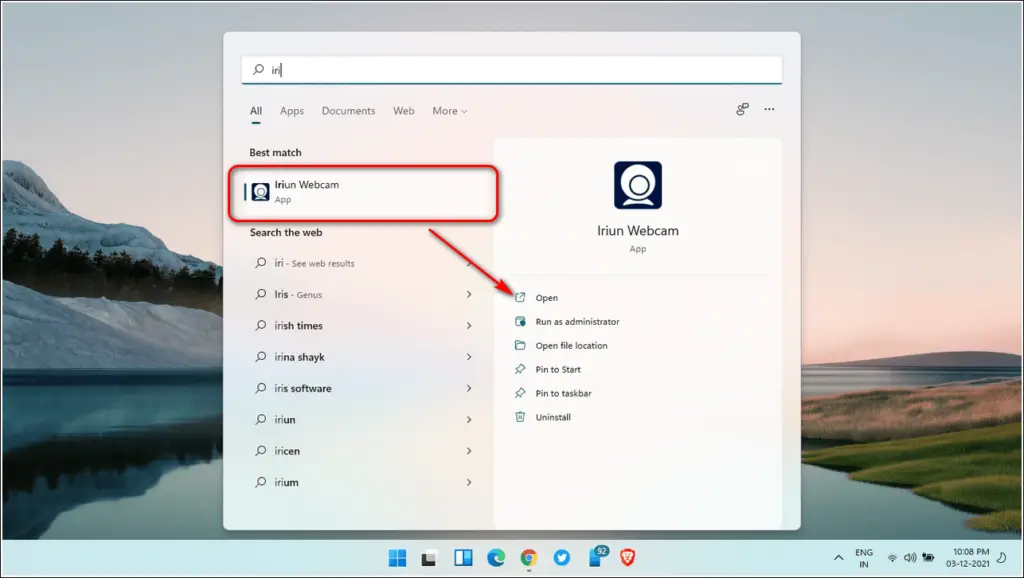Open Brave browser from the taskbar
Screen dimensions: 1024x578
[628, 558]
